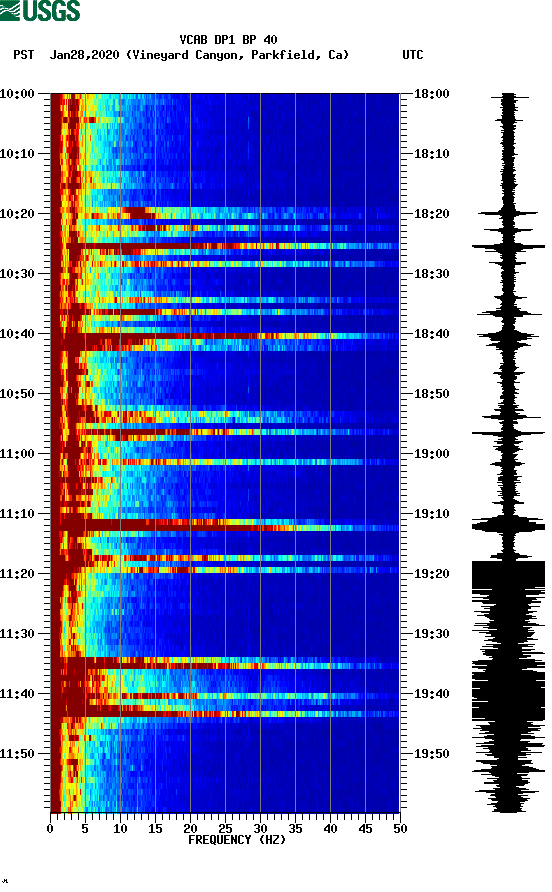Screen dimensions: 552x892
Task: Click the 'PST' timezone label
Action: tap(23, 55)
